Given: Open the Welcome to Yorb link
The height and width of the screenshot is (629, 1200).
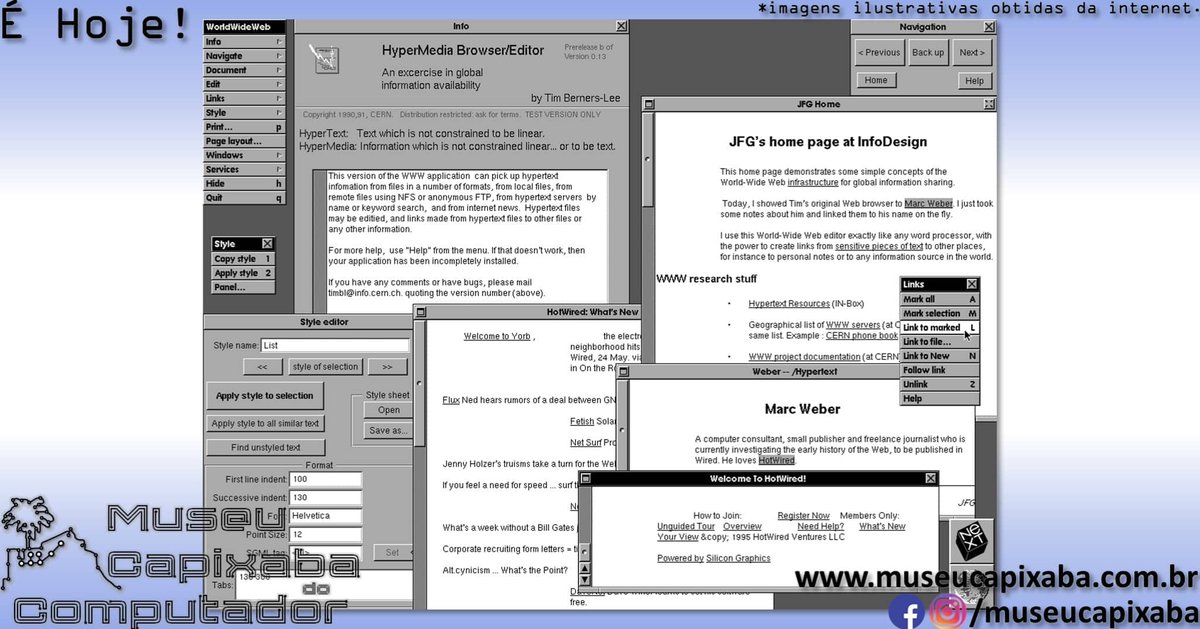Looking at the screenshot, I should coord(497,336).
